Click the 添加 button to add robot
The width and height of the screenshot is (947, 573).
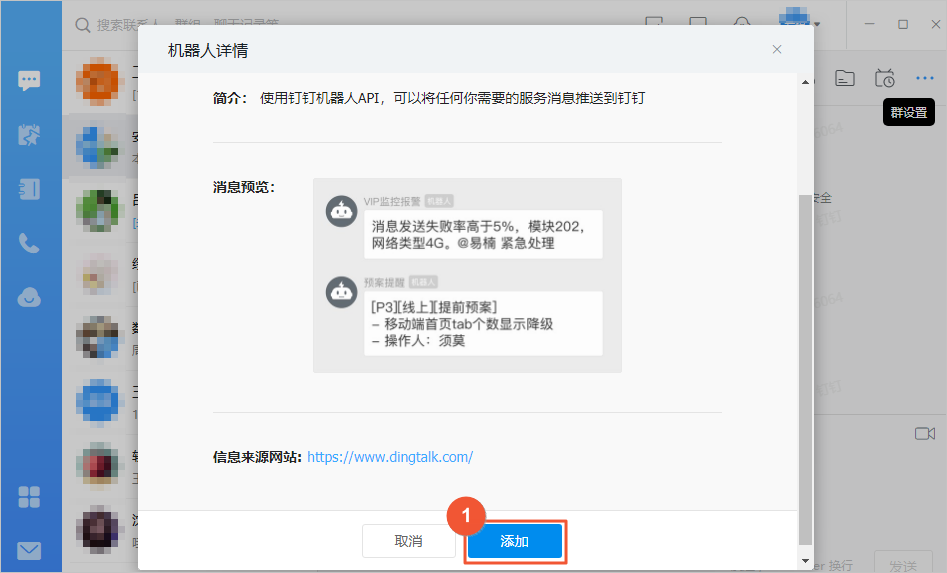pyautogui.click(x=515, y=541)
